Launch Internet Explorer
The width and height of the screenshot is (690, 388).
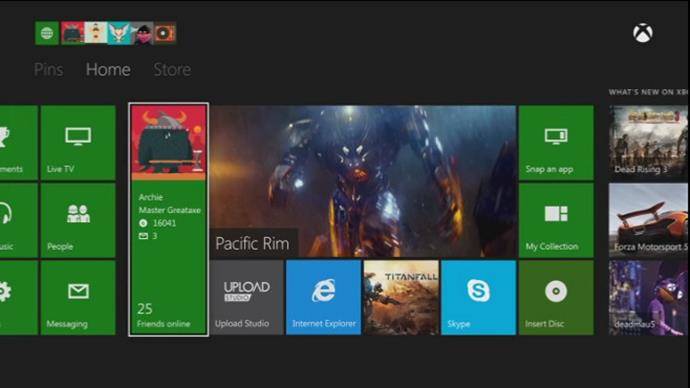(323, 298)
